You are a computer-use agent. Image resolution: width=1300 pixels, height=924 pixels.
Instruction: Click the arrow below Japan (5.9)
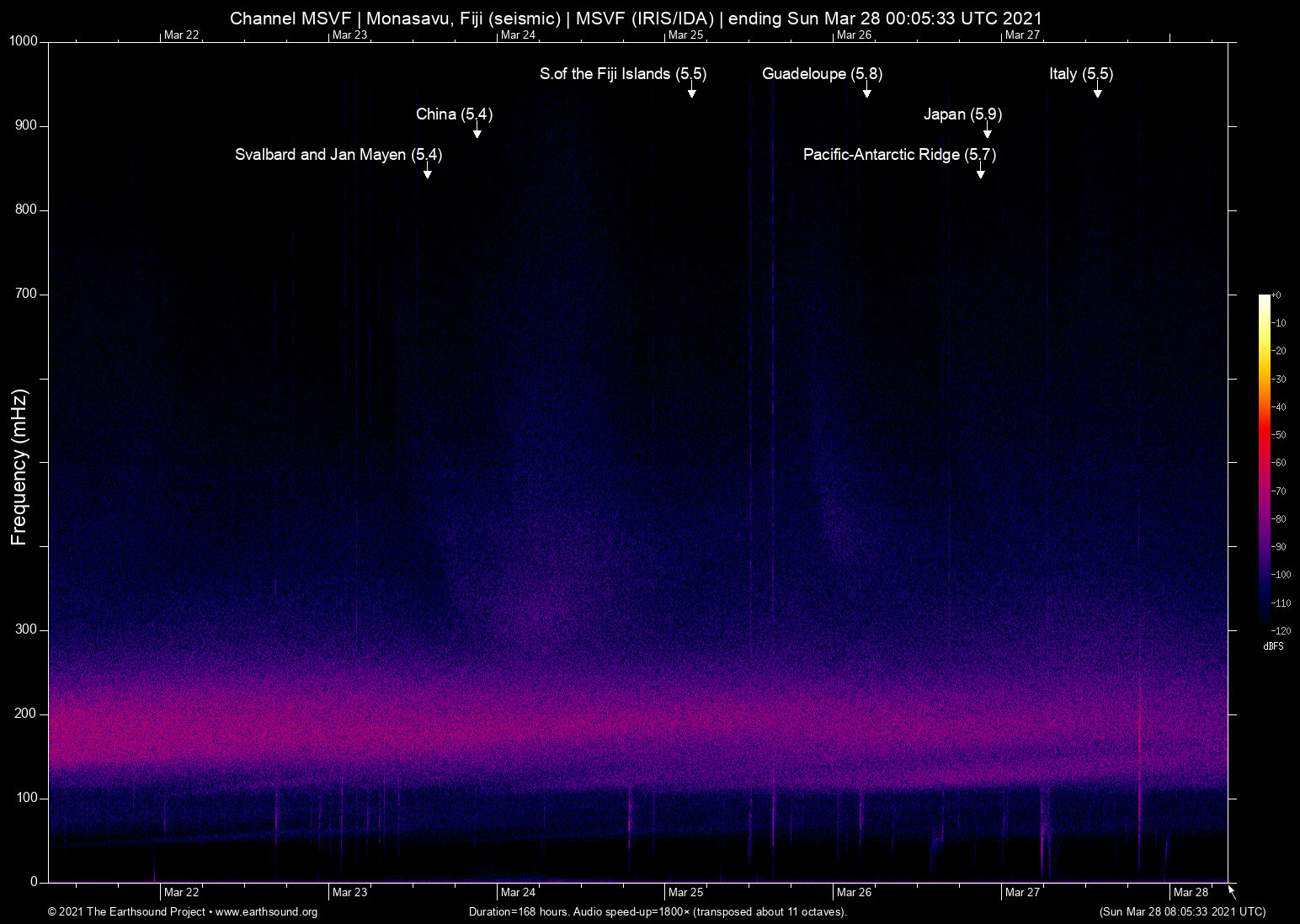[987, 131]
